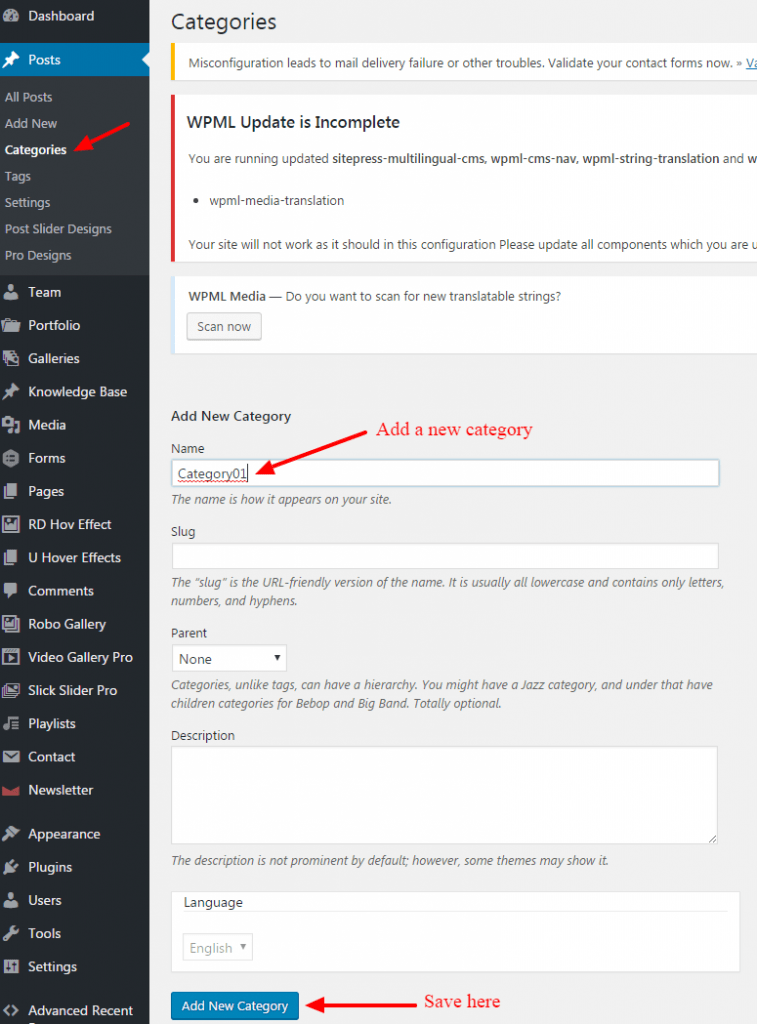
Task: Open the Parent category dropdown
Action: [x=229, y=659]
